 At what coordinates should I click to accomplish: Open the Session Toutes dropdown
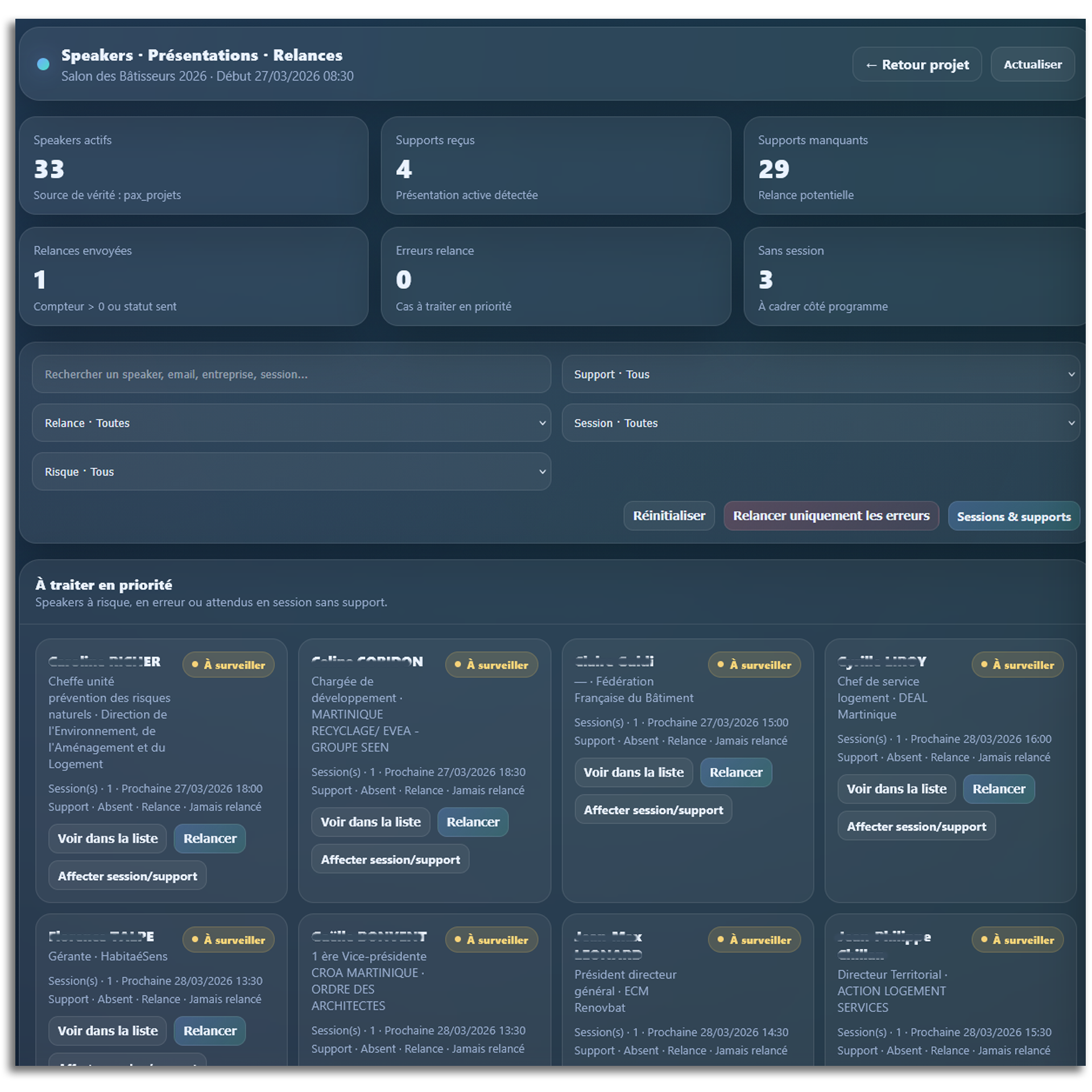click(820, 423)
